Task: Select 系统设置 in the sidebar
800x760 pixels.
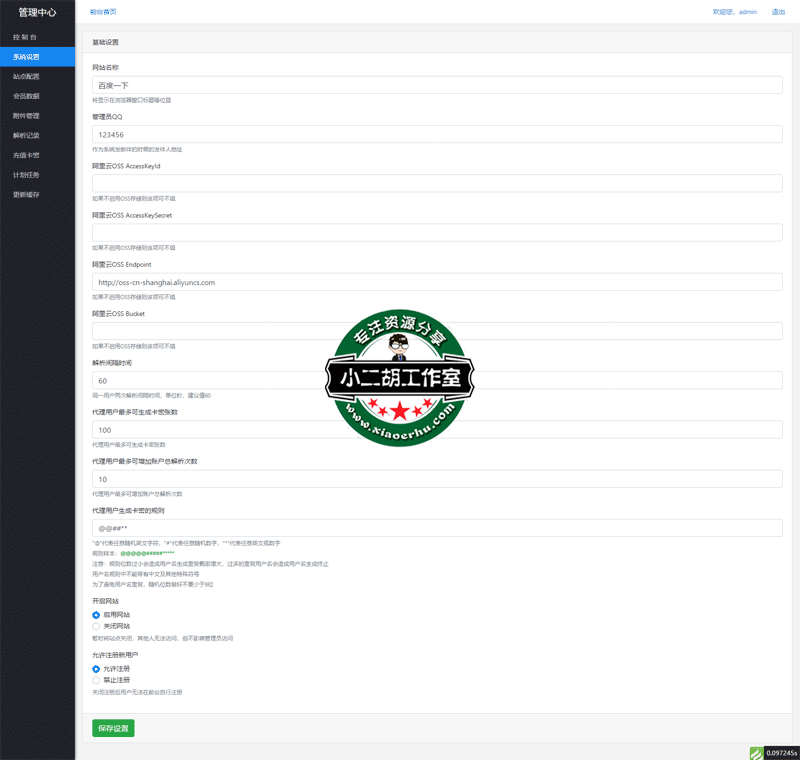Action: [x=27, y=57]
